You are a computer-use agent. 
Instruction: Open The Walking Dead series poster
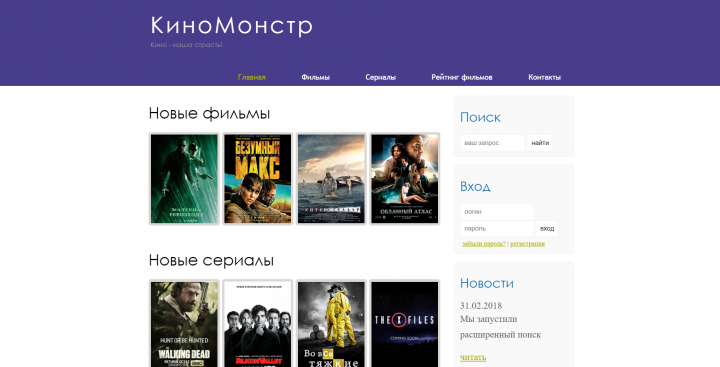coord(184,323)
